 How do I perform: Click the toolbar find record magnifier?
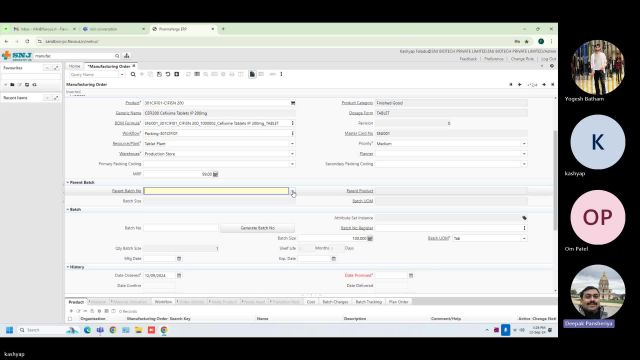click(x=133, y=74)
